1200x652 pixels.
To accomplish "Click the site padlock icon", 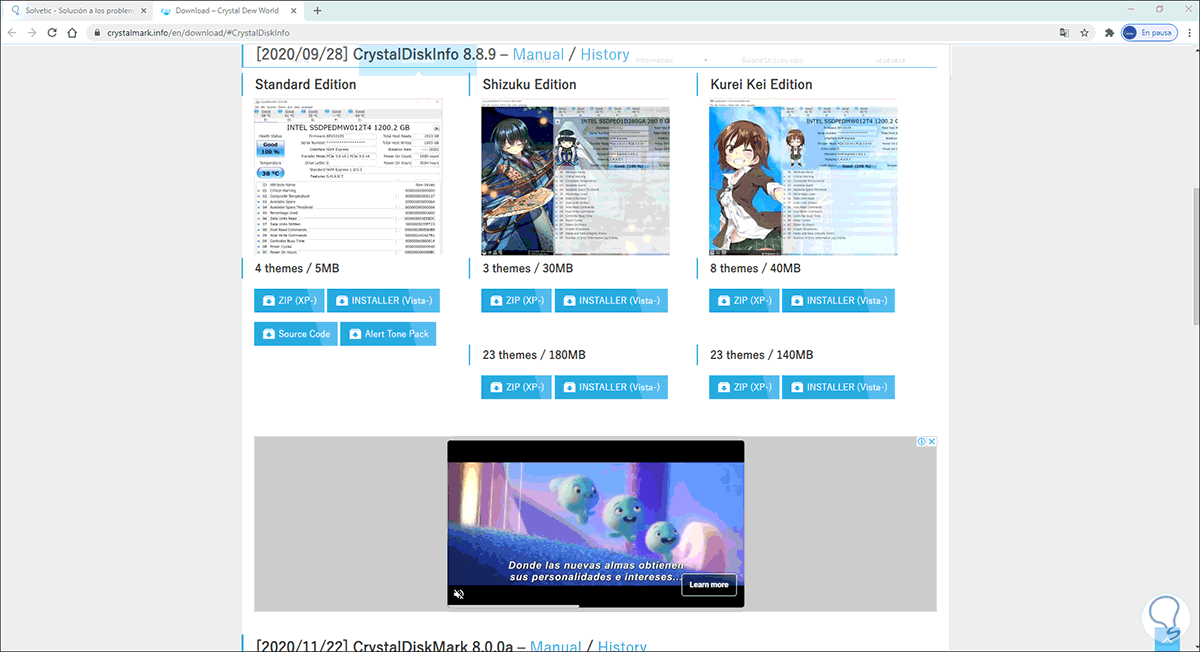I will click(x=96, y=32).
